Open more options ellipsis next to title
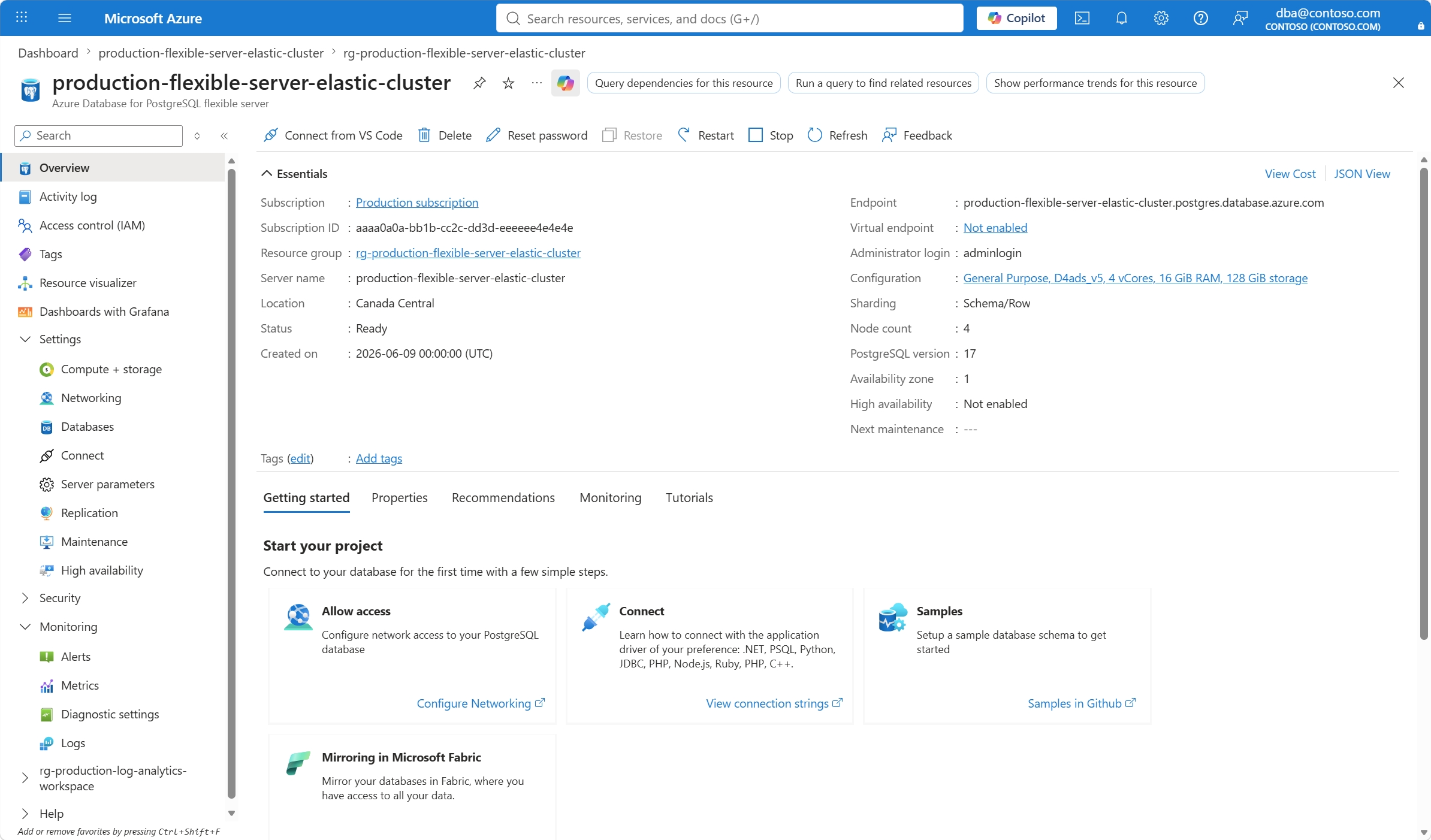The height and width of the screenshot is (840, 1431). click(537, 83)
